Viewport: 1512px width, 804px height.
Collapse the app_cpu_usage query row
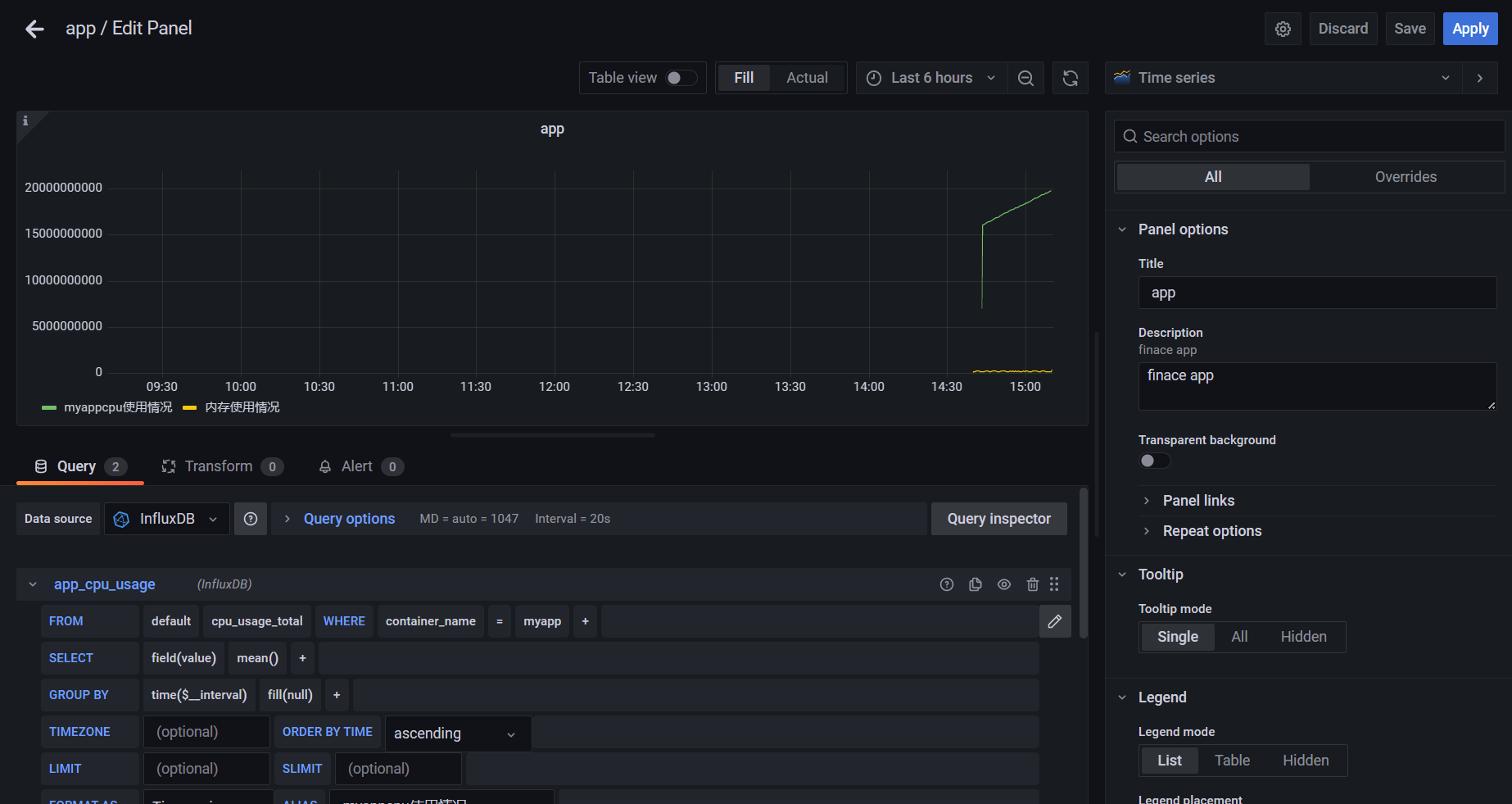pyautogui.click(x=33, y=584)
